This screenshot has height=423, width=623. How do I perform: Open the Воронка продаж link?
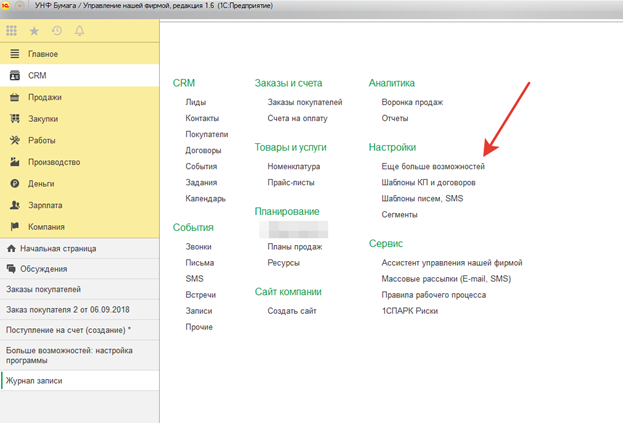pyautogui.click(x=412, y=102)
